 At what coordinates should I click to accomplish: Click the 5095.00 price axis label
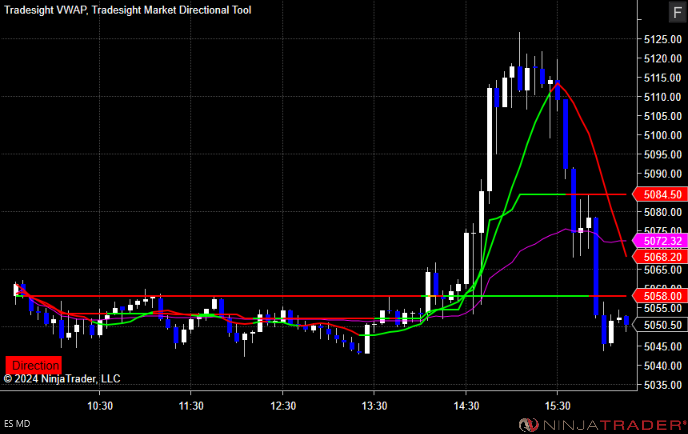663,154
